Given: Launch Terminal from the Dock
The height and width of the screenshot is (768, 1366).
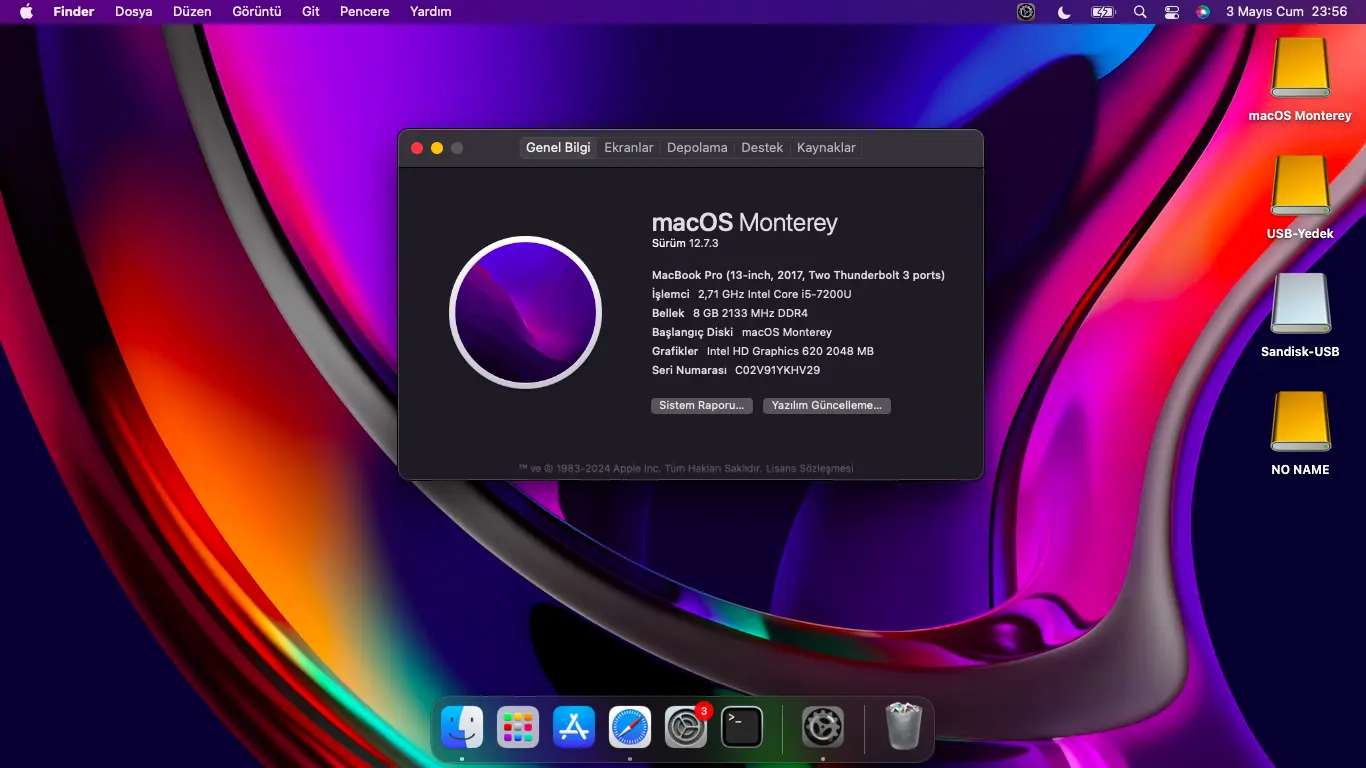Looking at the screenshot, I should coord(742,727).
